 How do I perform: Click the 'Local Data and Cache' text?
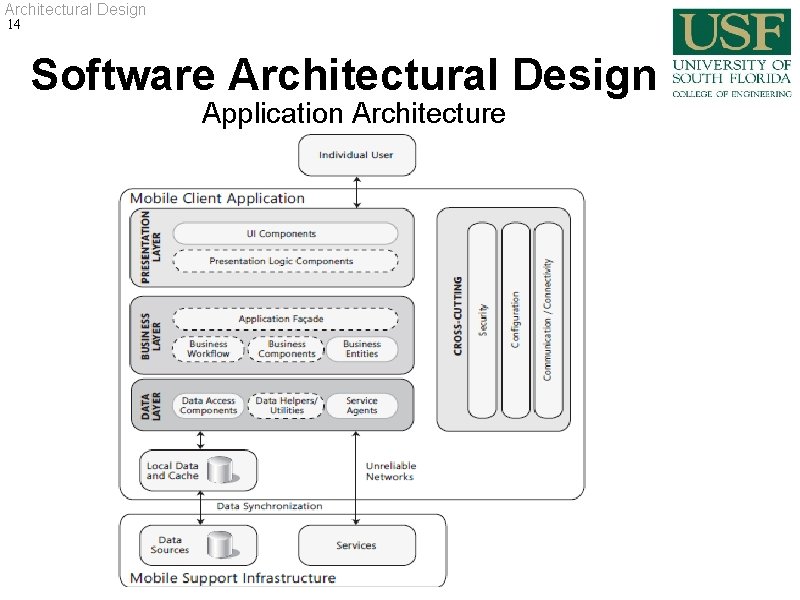[x=172, y=471]
